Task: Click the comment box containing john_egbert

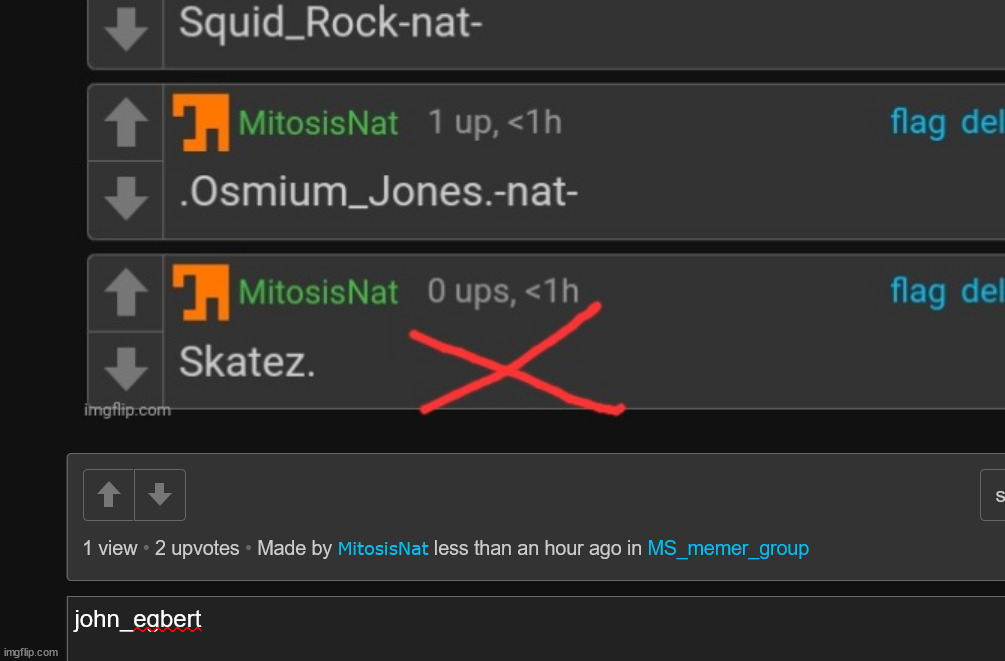Action: coord(536,629)
